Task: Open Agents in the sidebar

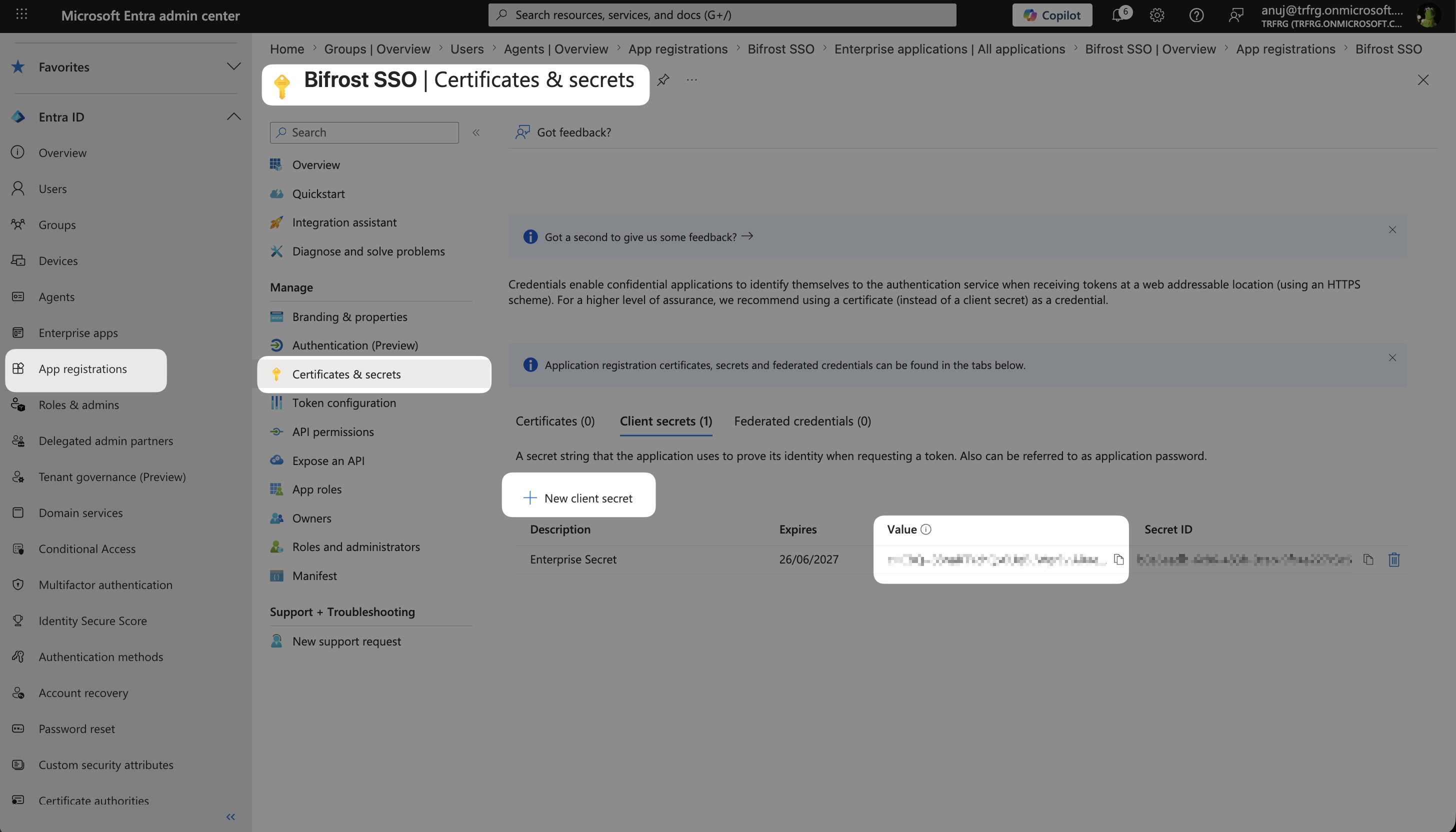Action: coord(56,296)
